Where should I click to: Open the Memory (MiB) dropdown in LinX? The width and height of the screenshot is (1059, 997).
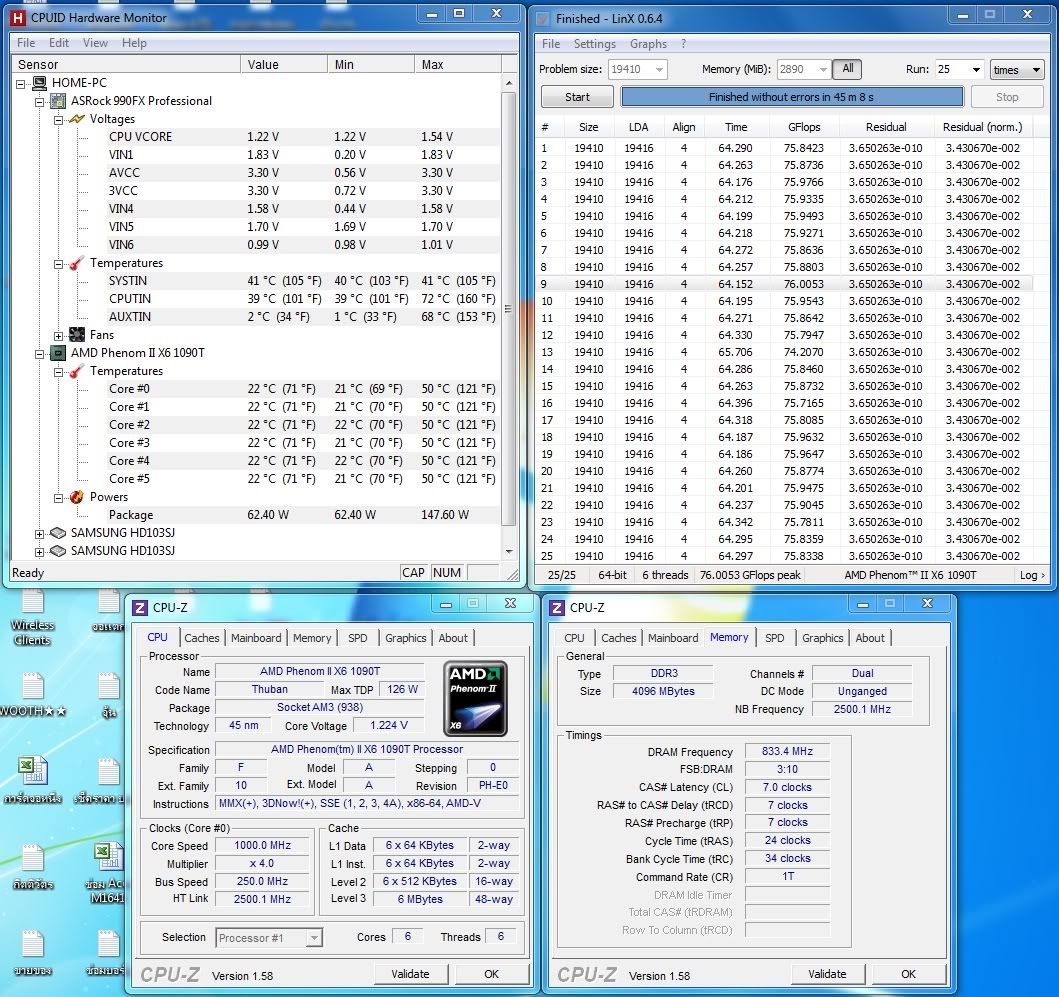[x=823, y=70]
